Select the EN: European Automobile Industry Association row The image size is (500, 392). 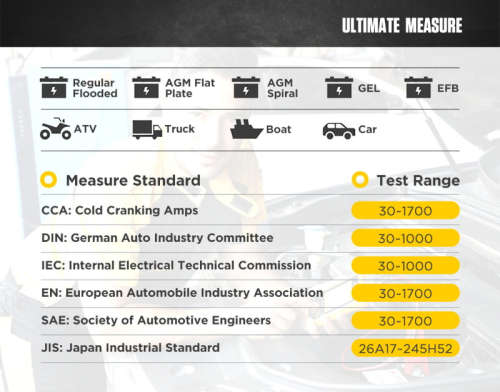click(250, 293)
